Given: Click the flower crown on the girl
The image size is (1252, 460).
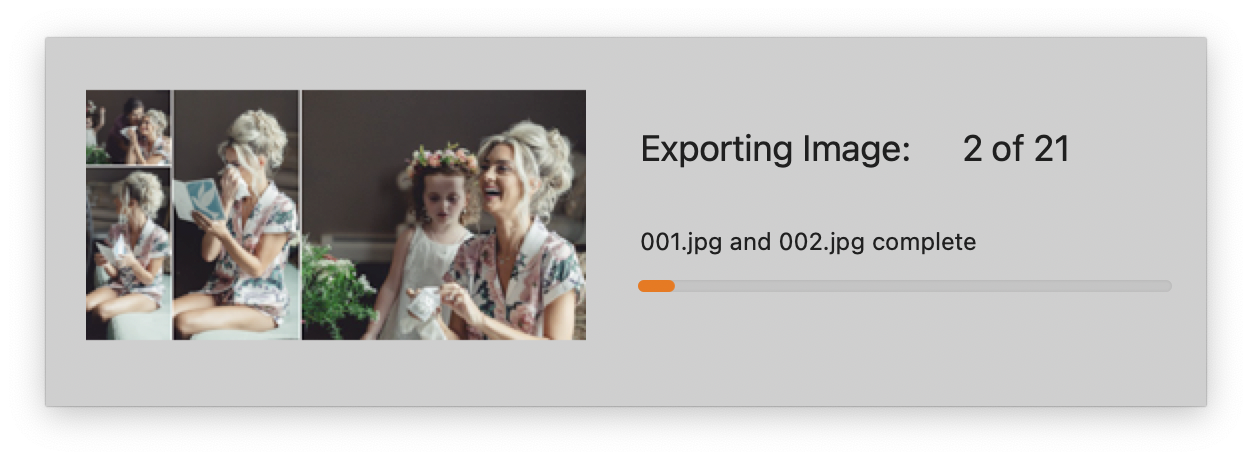Looking at the screenshot, I should (x=444, y=159).
